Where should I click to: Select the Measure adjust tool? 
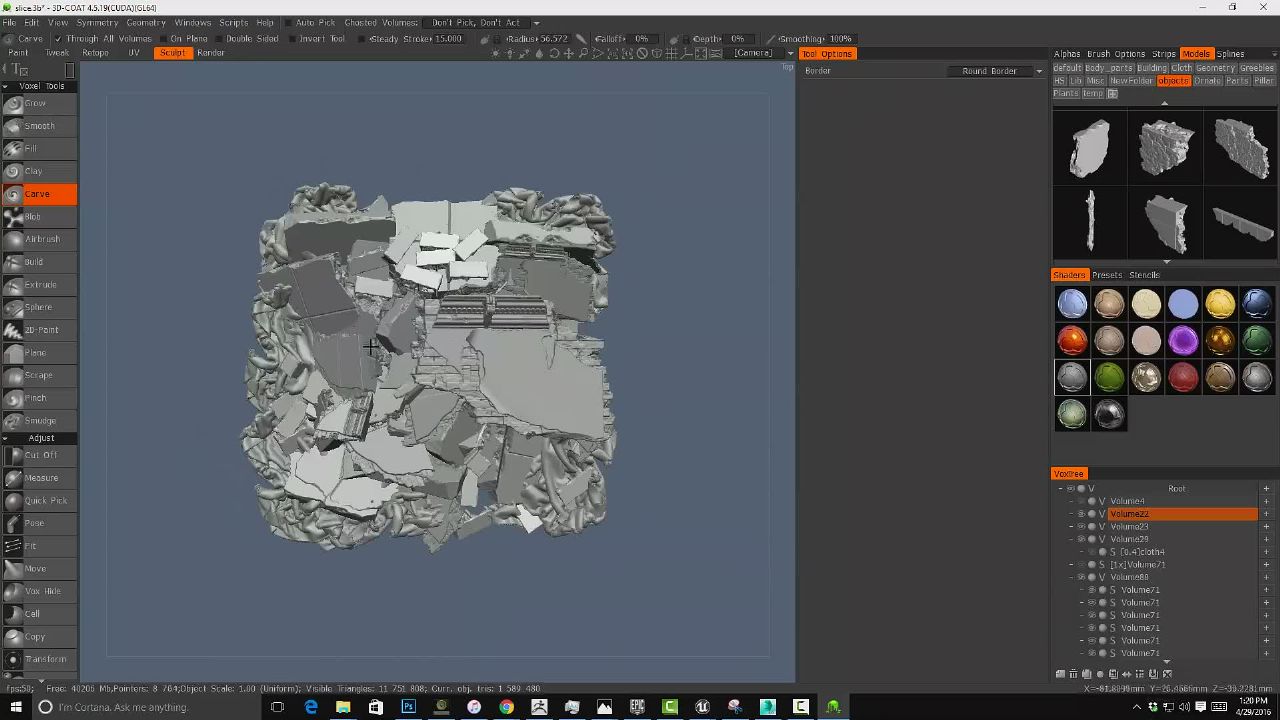pyautogui.click(x=38, y=478)
